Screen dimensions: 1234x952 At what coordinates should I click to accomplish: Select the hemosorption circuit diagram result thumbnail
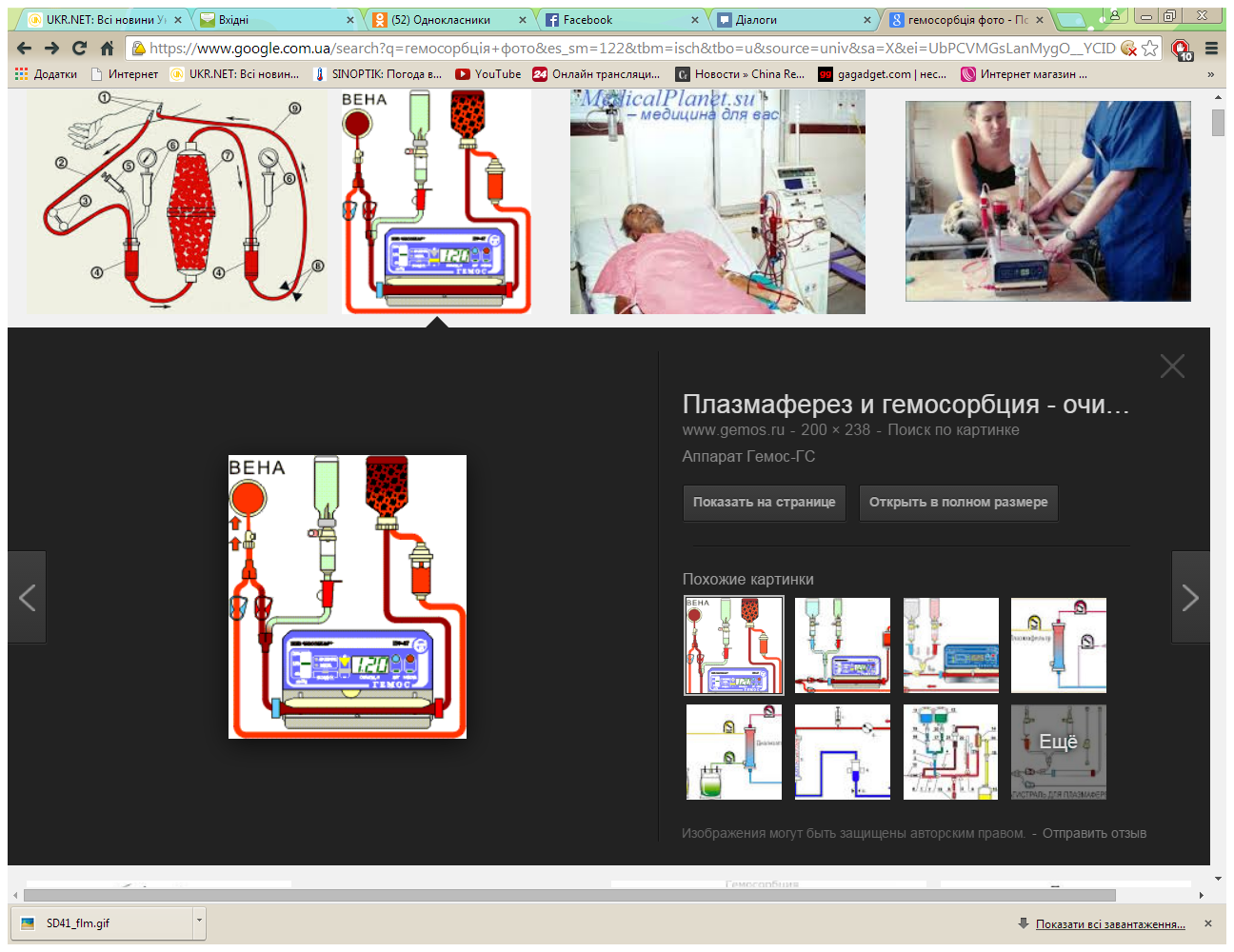click(x=176, y=202)
